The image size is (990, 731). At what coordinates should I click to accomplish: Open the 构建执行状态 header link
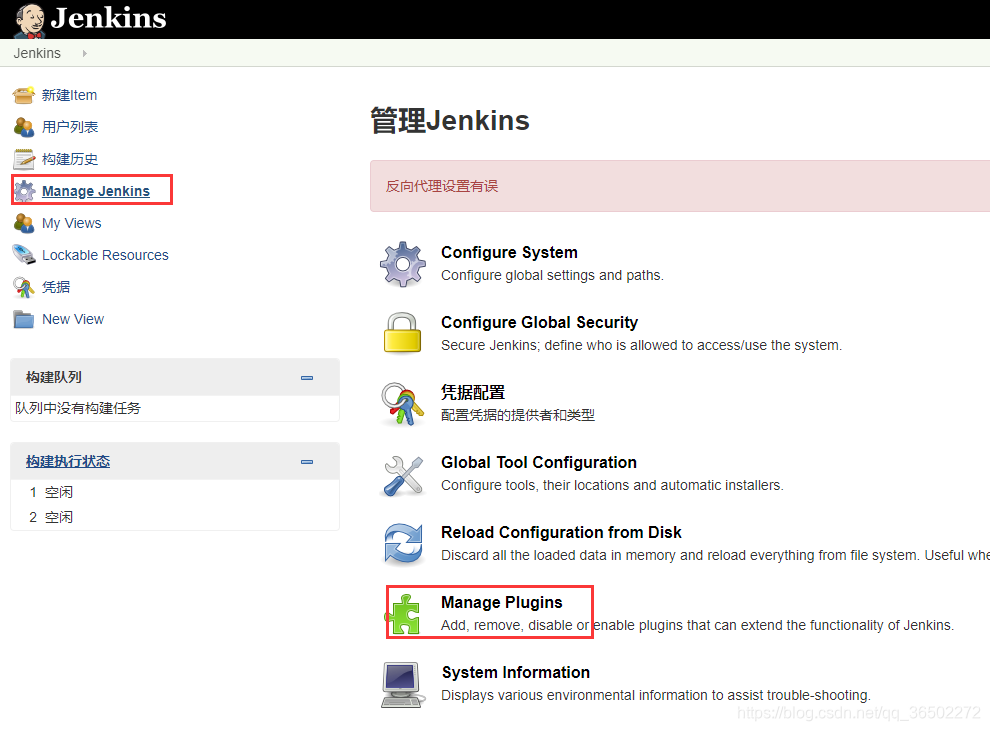tap(68, 461)
